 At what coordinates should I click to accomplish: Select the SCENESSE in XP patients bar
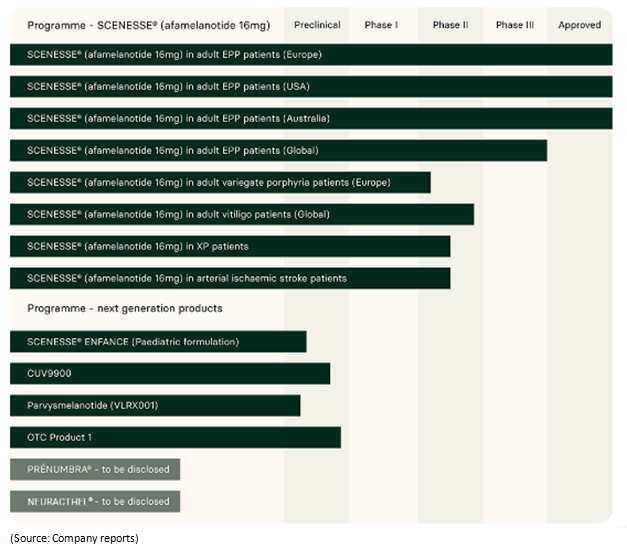[230, 246]
